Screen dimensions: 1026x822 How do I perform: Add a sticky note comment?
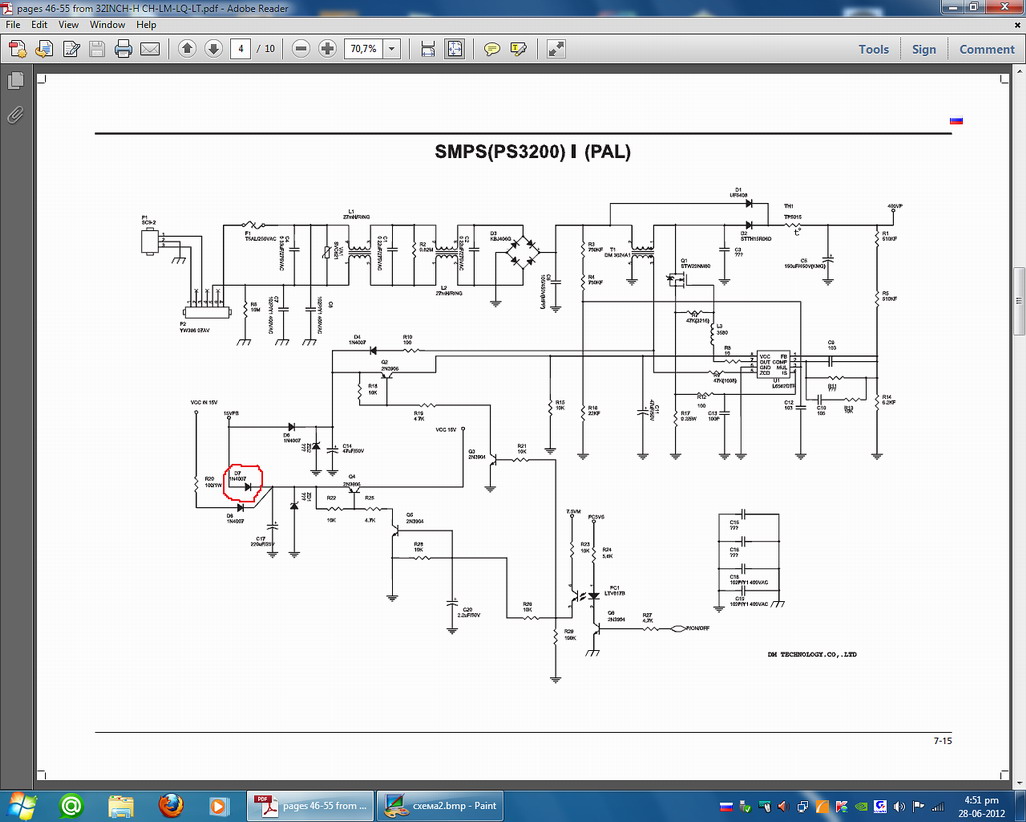(491, 49)
